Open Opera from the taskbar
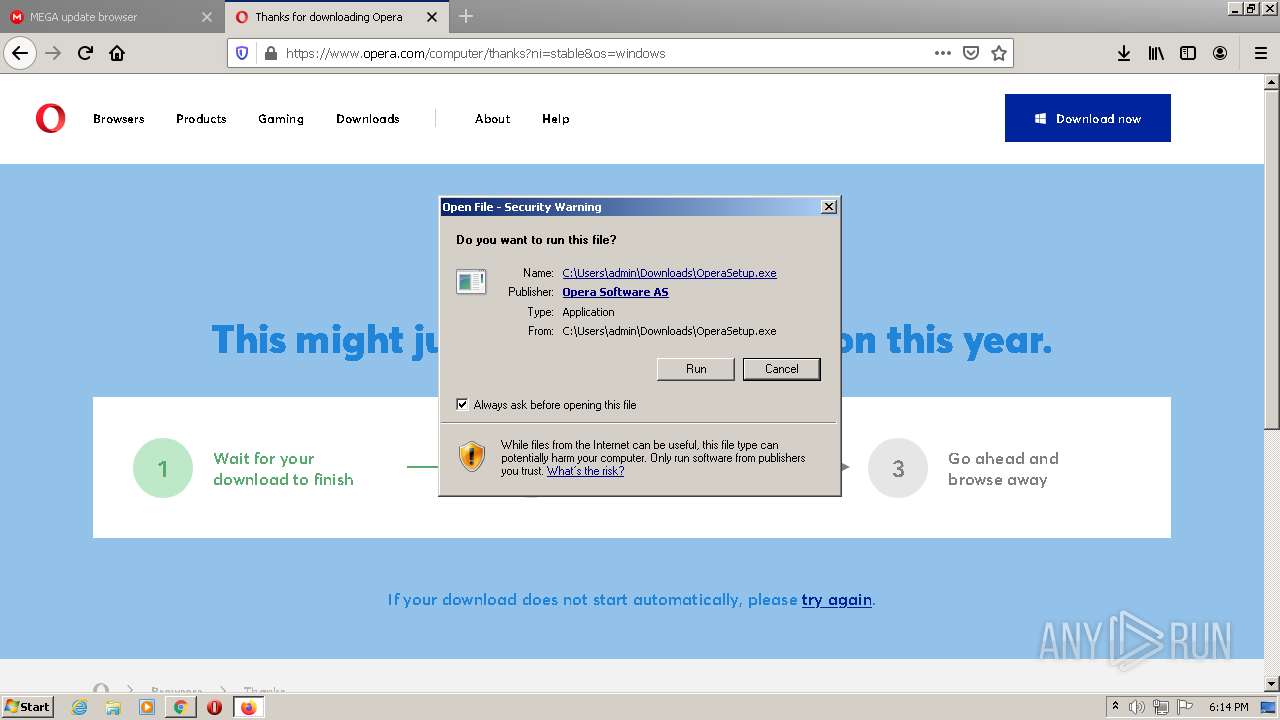Screen dimensions: 1280x720 click(214, 707)
